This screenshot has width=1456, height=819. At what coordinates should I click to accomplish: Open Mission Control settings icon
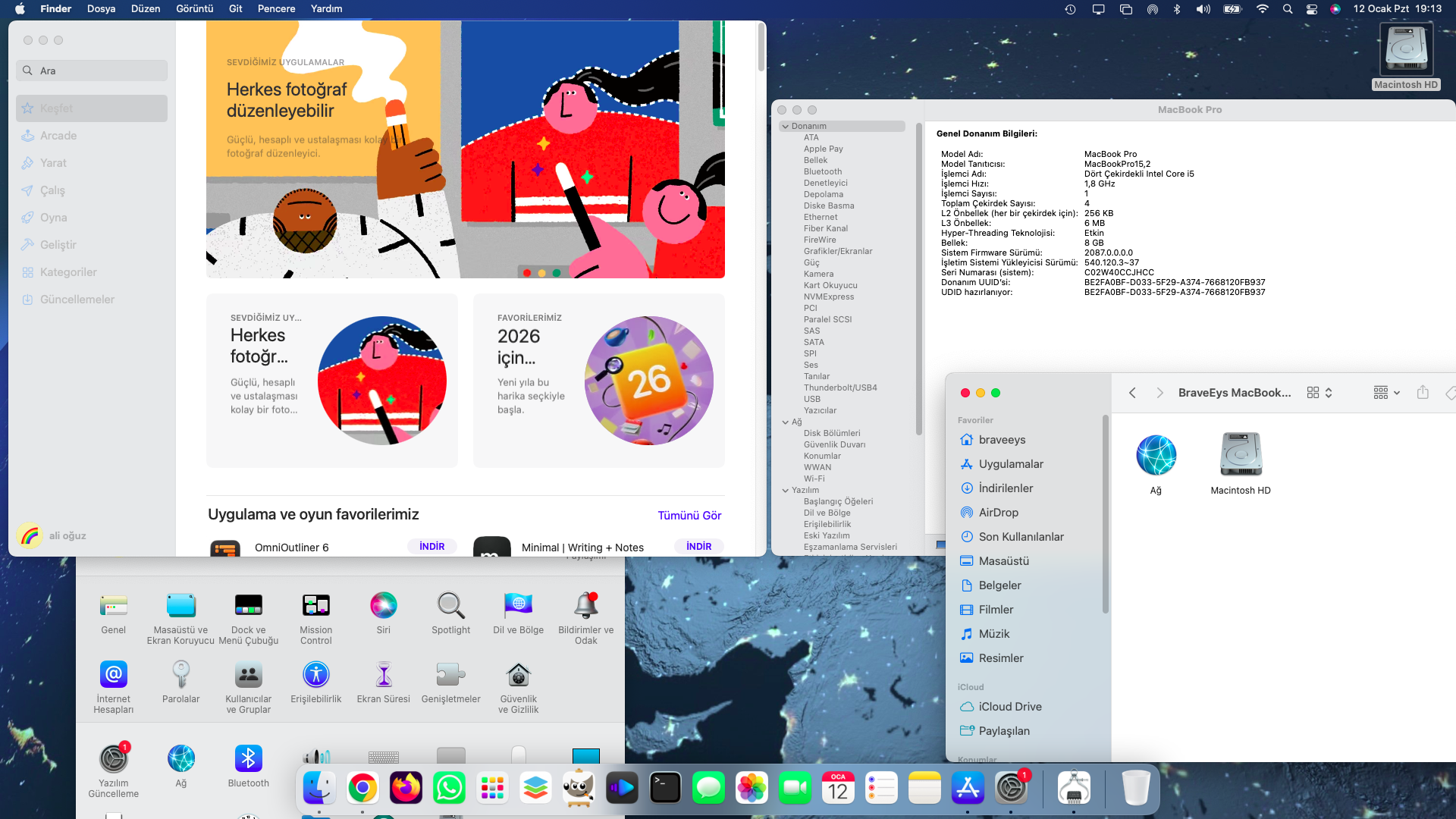(315, 606)
